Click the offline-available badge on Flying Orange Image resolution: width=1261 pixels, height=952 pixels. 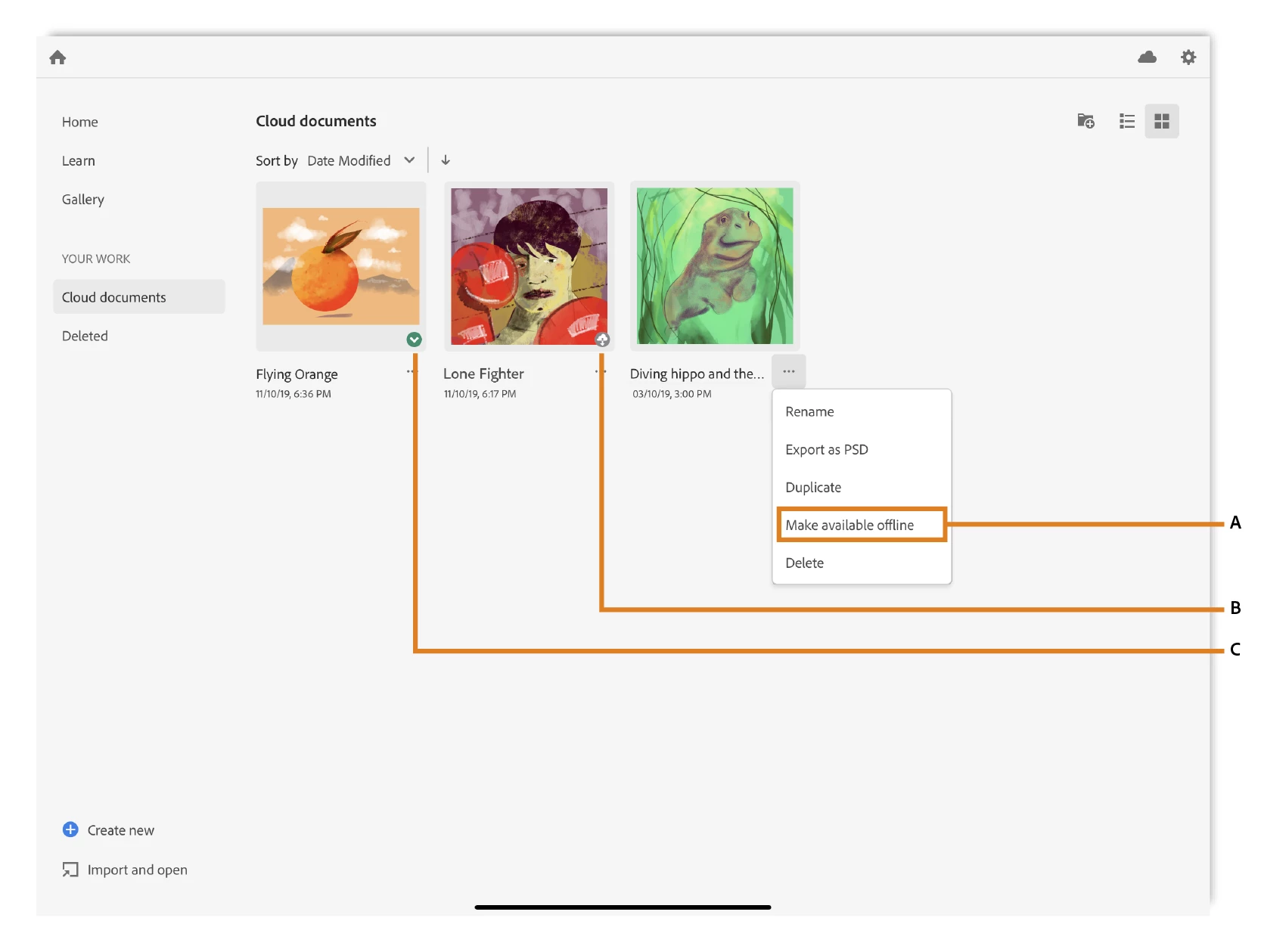click(x=414, y=340)
